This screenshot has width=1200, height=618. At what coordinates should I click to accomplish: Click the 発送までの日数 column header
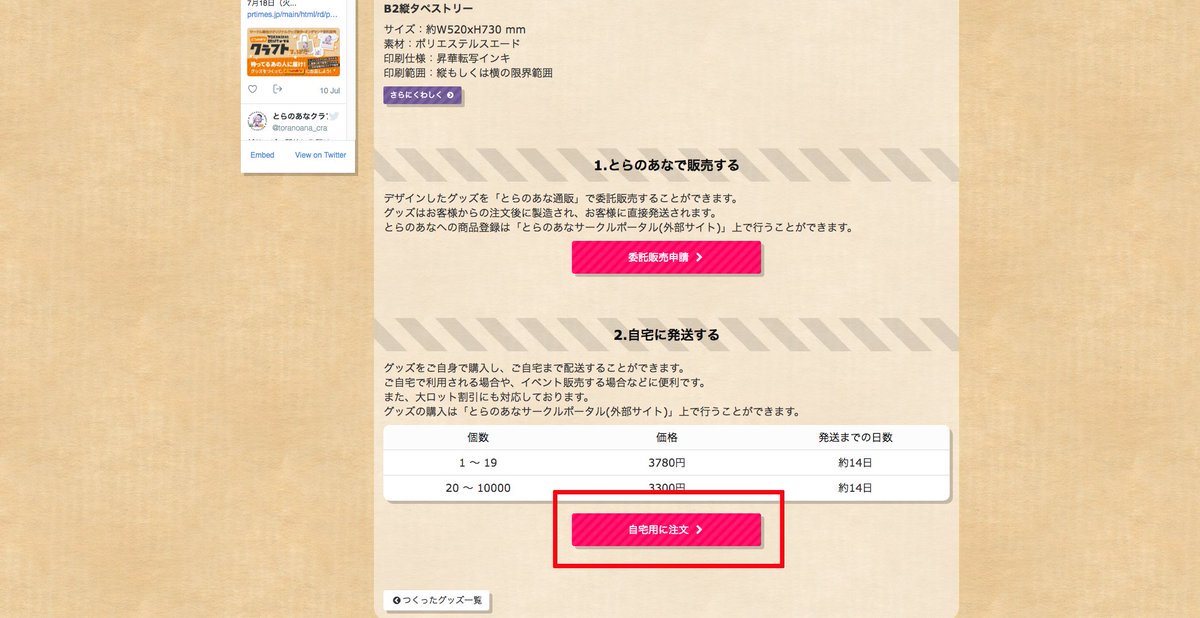[x=855, y=438]
